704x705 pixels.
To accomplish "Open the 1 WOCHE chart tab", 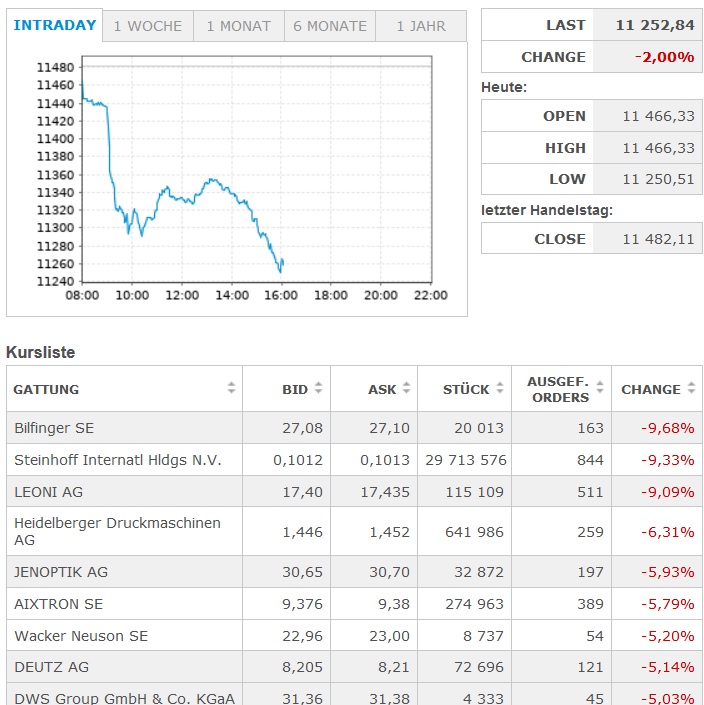I will pos(148,26).
